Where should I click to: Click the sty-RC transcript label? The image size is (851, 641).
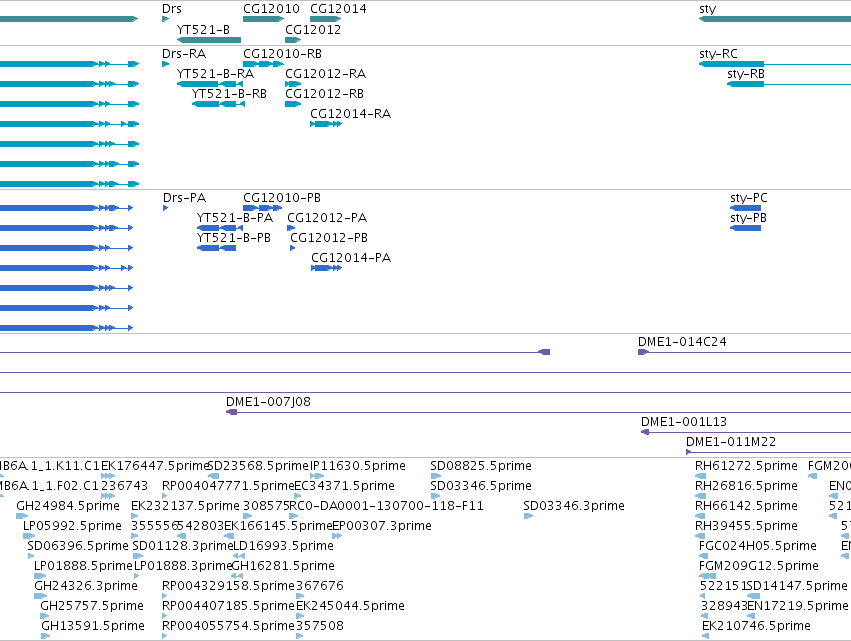(719, 54)
